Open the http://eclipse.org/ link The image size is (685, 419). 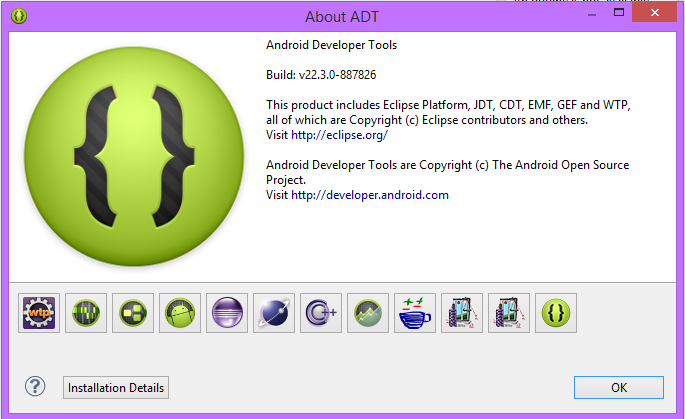pos(339,135)
